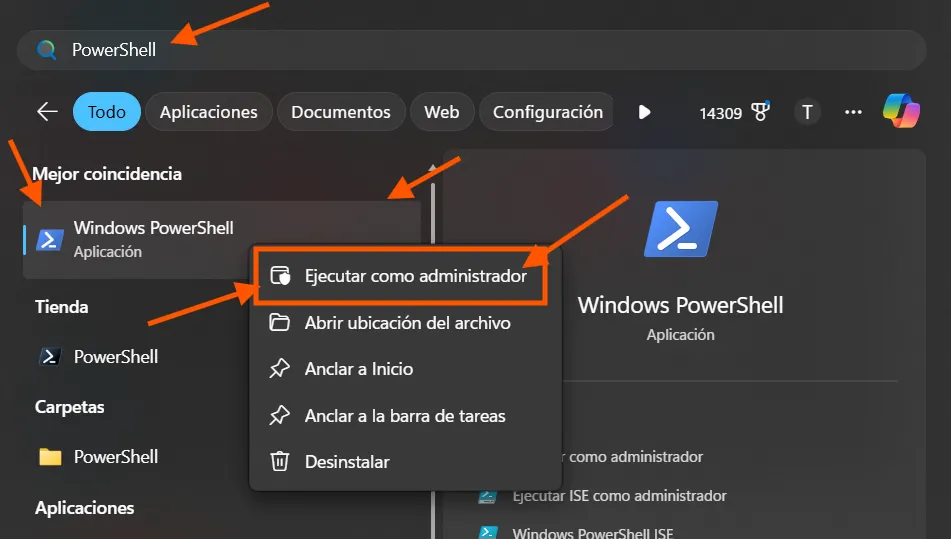The width and height of the screenshot is (951, 539).
Task: Click the Aplicaciones section heading at bottom
Action: pyautogui.click(x=84, y=508)
